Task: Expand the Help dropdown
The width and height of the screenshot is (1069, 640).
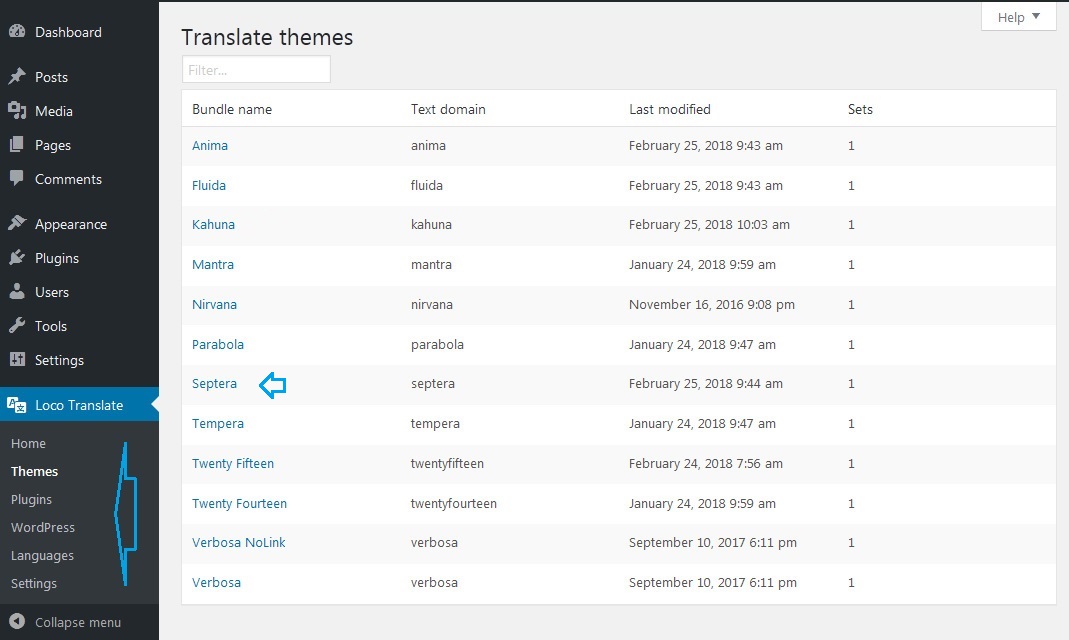Action: (1019, 17)
